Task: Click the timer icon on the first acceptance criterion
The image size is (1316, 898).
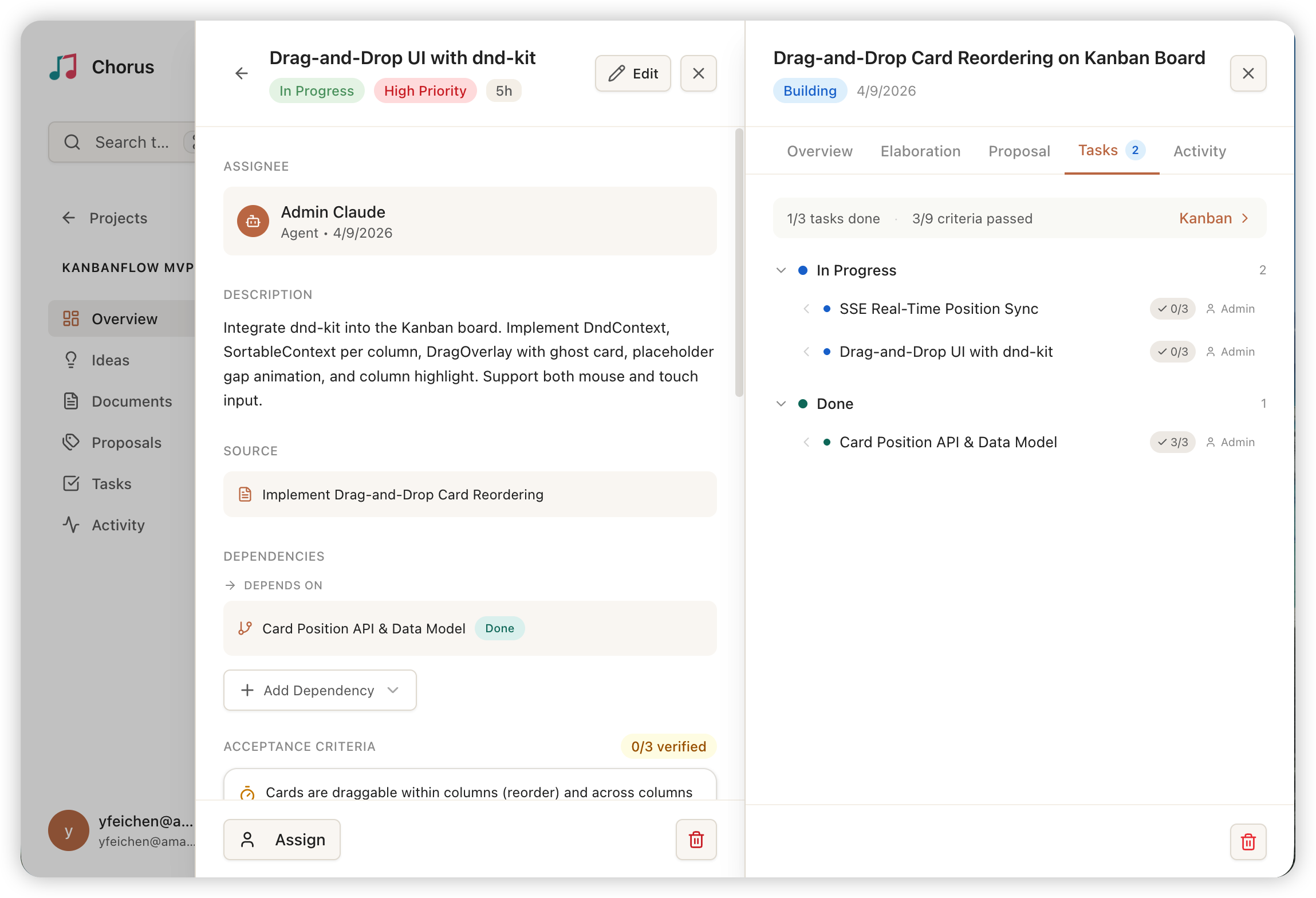Action: [247, 793]
